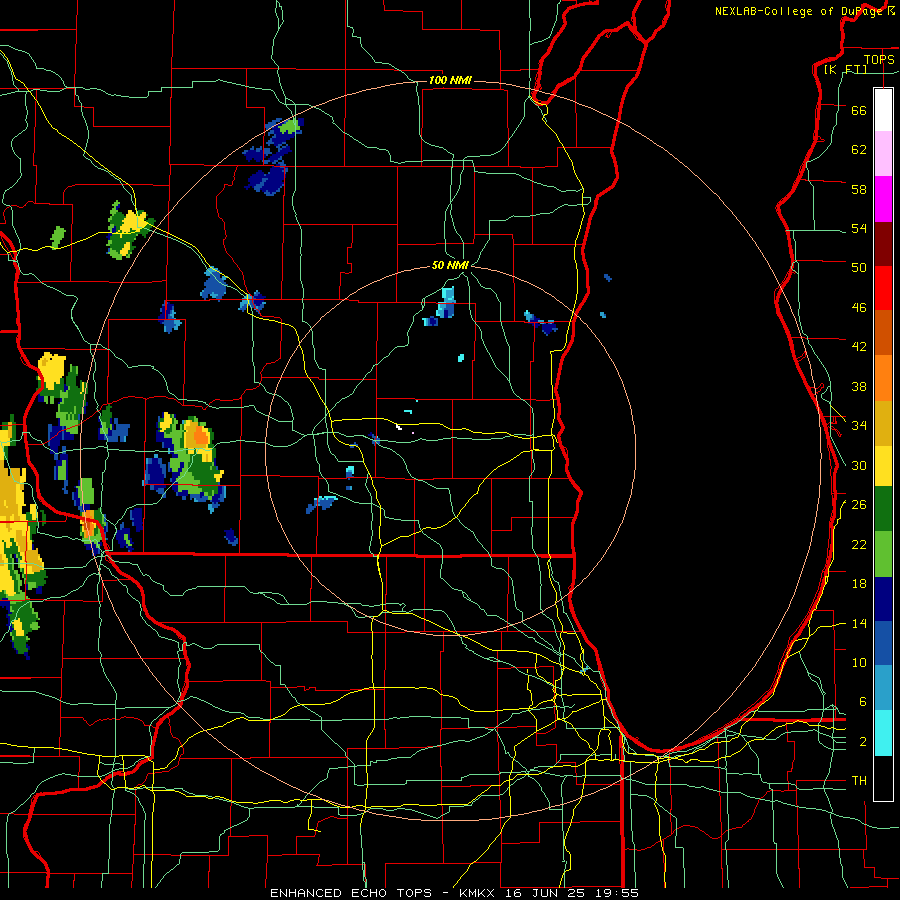Click the "[K FT]" units label
Image resolution: width=900 pixels, height=900 pixels.
click(x=845, y=70)
